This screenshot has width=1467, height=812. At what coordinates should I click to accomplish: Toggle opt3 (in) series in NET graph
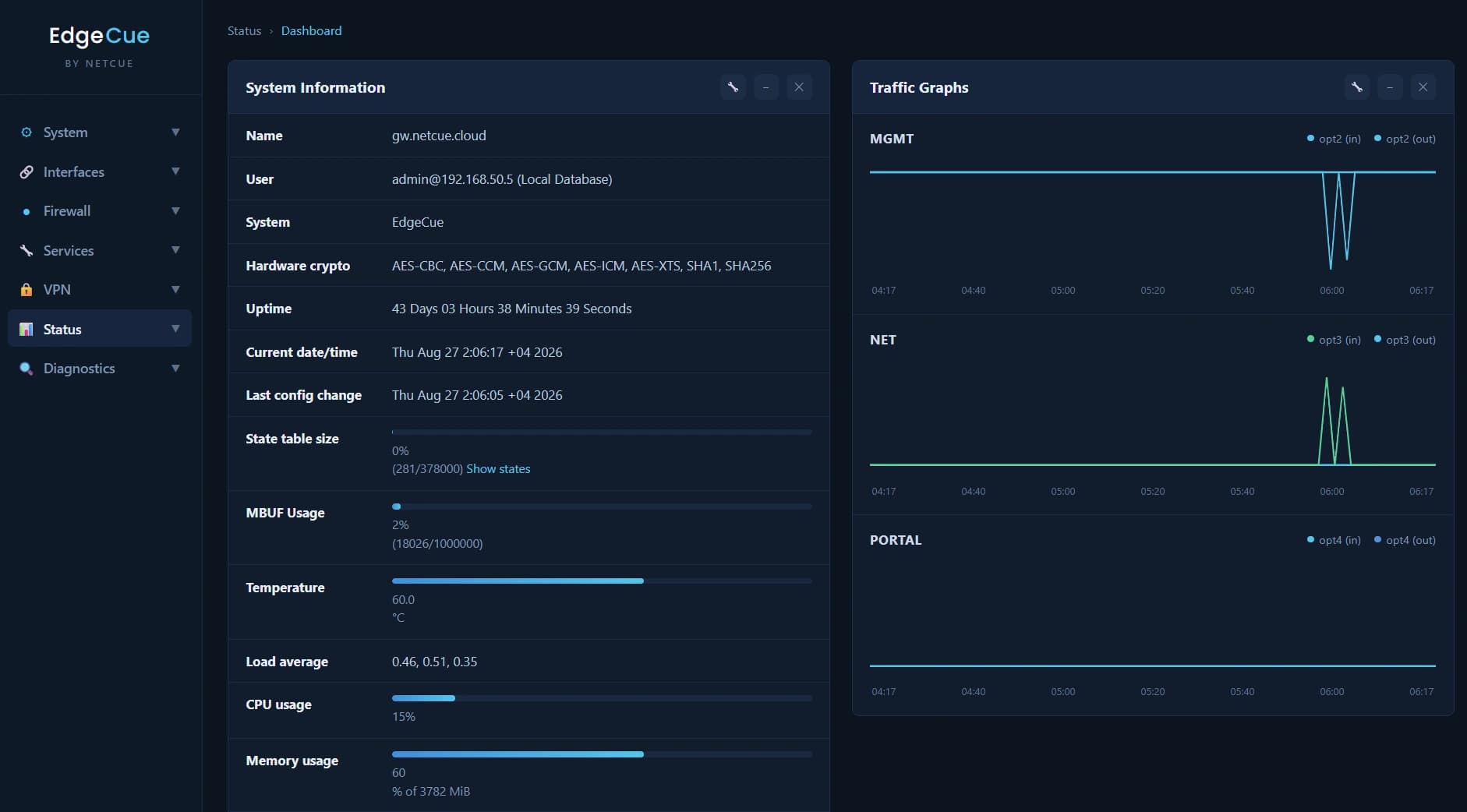tap(1334, 340)
